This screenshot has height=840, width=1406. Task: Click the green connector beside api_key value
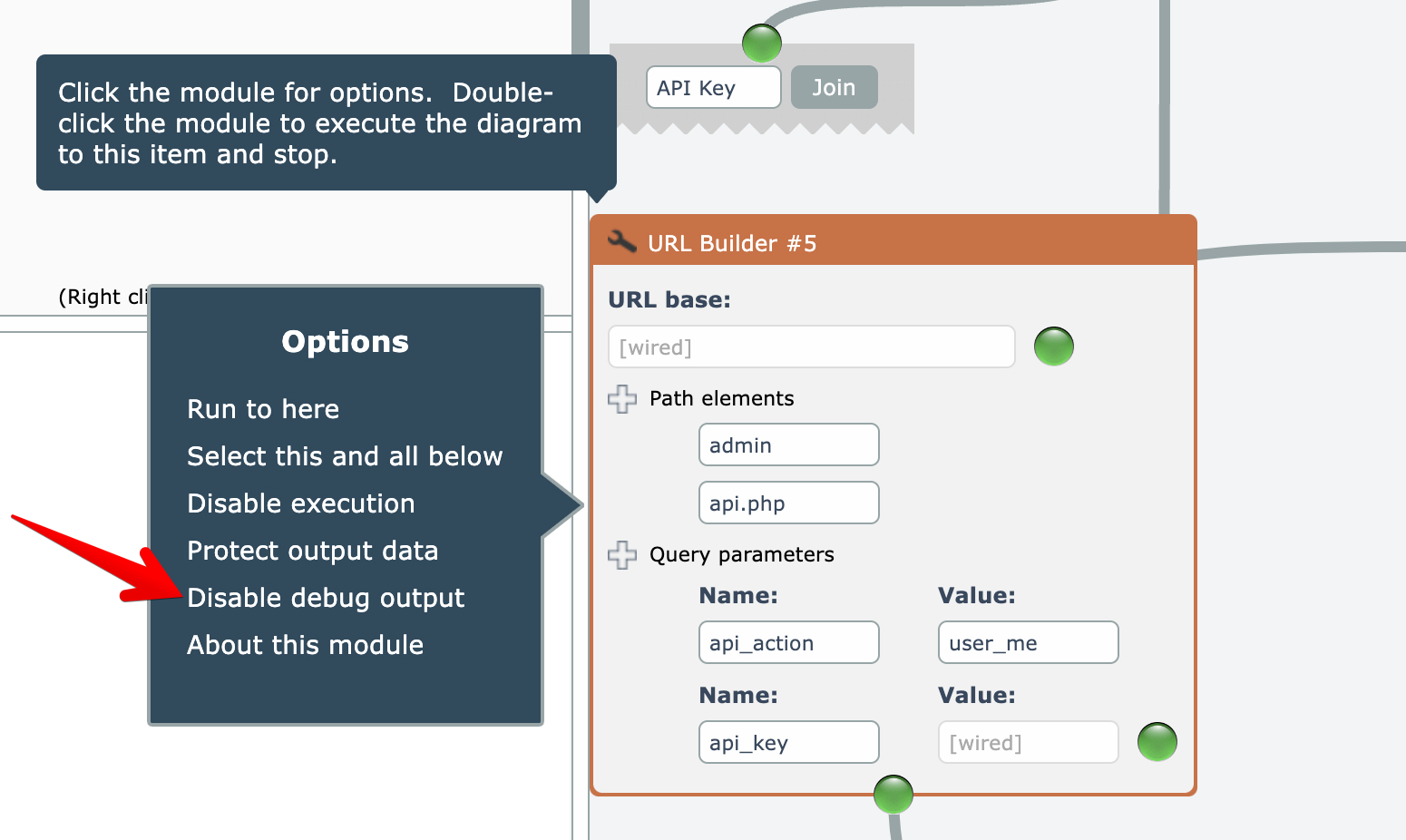point(1157,742)
